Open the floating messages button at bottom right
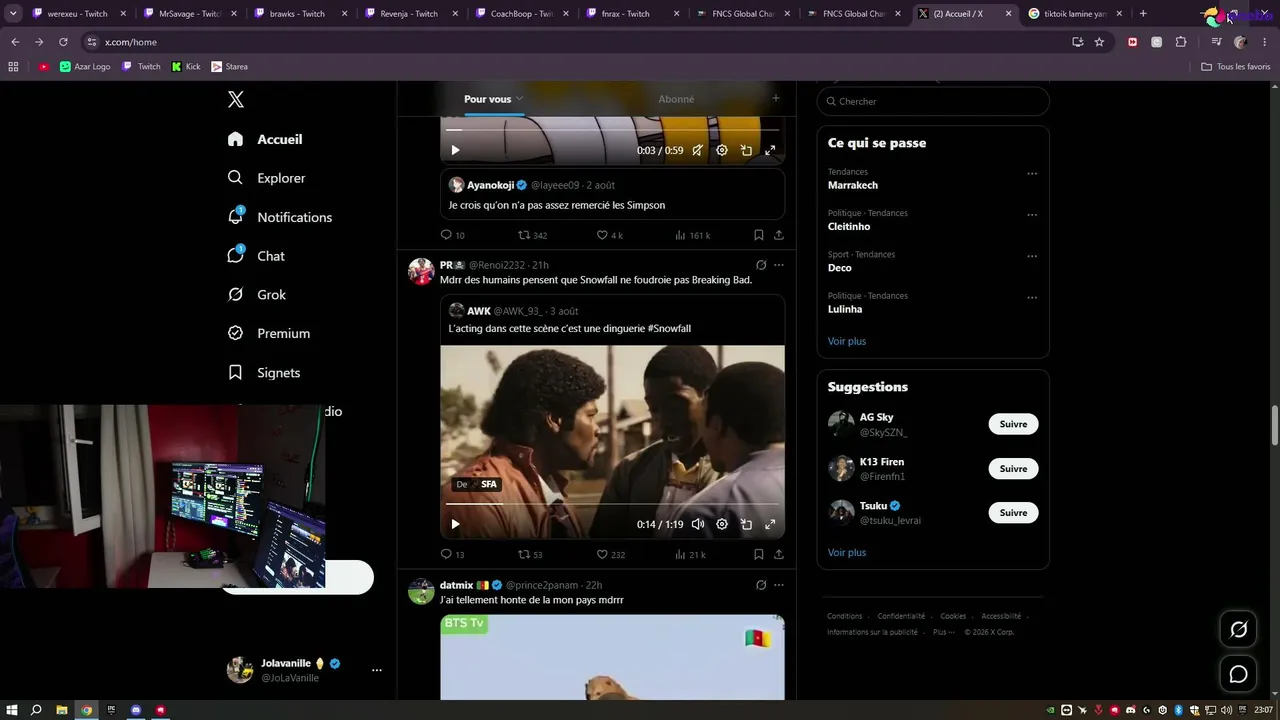Viewport: 1280px width, 720px height. (x=1238, y=674)
